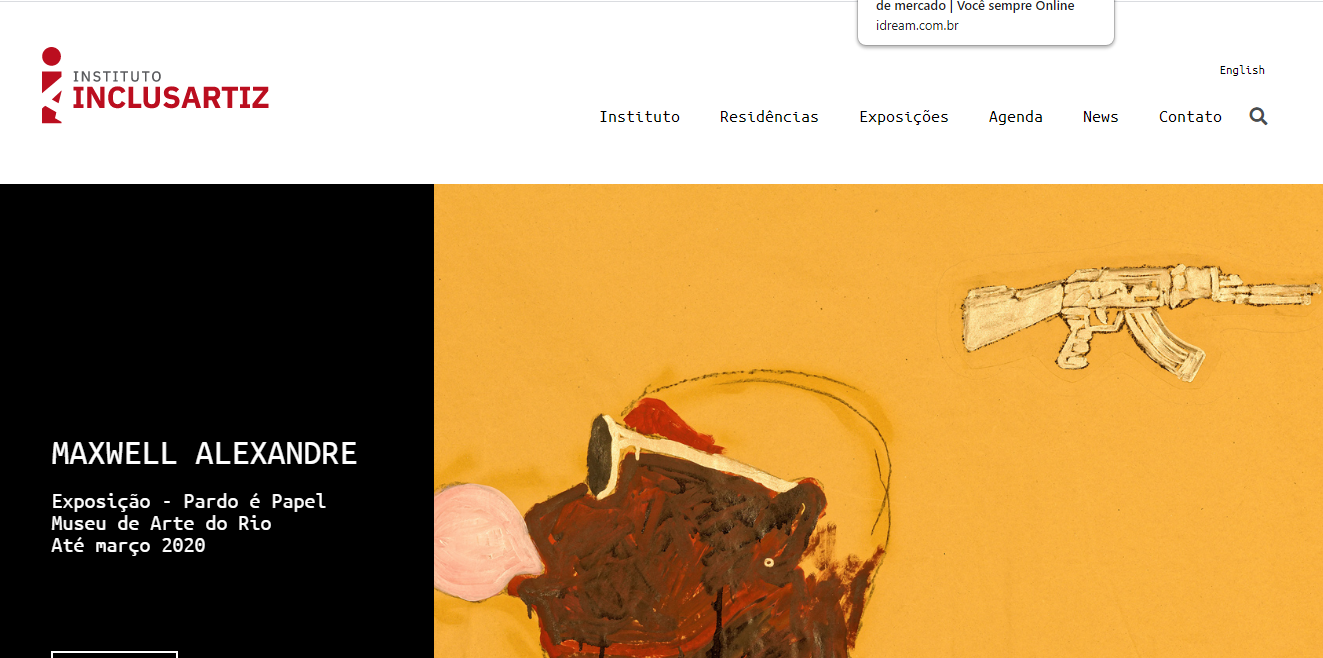The height and width of the screenshot is (658, 1323).
Task: Open the Contato page
Action: coord(1190,117)
